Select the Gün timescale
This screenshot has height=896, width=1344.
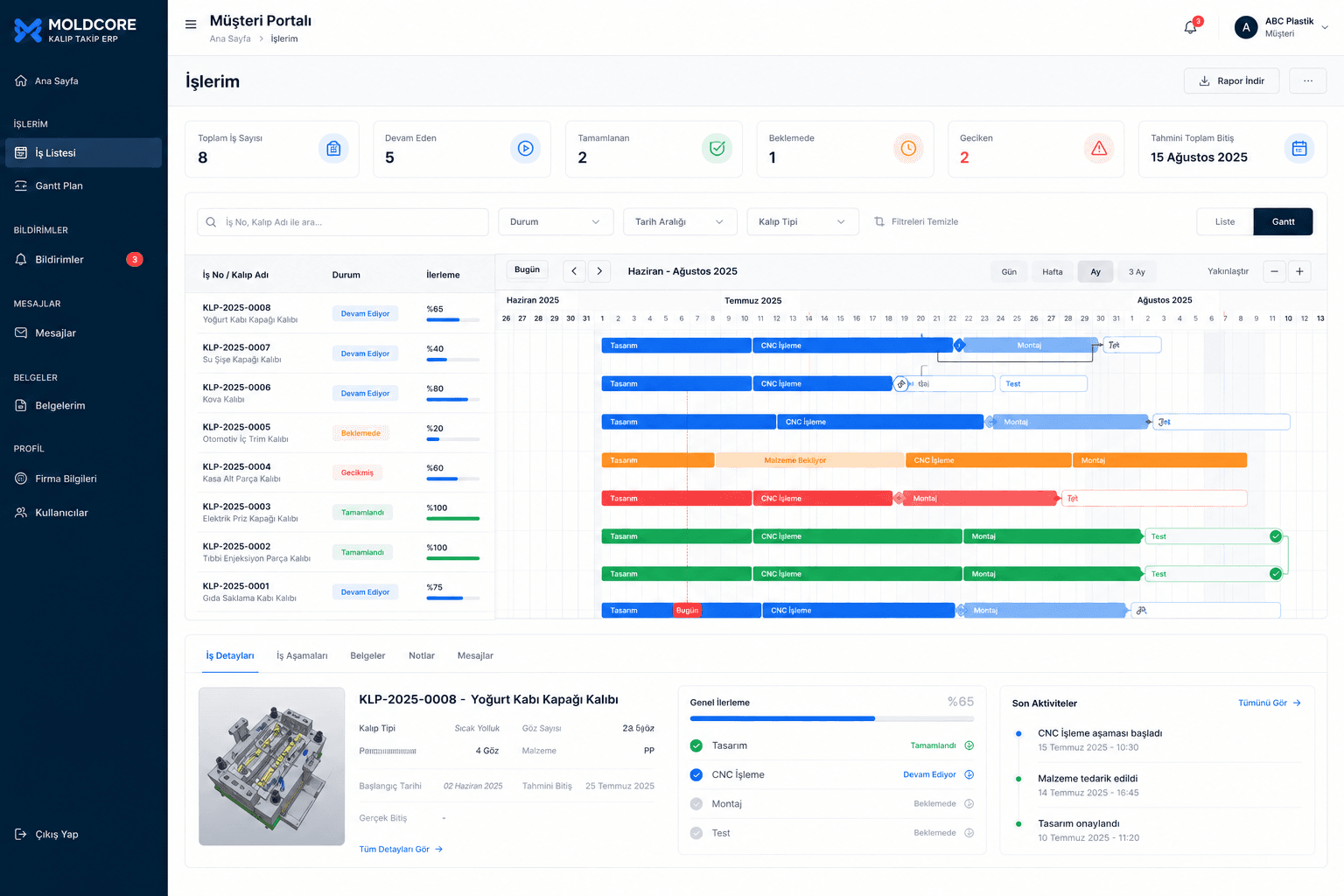click(x=1009, y=272)
